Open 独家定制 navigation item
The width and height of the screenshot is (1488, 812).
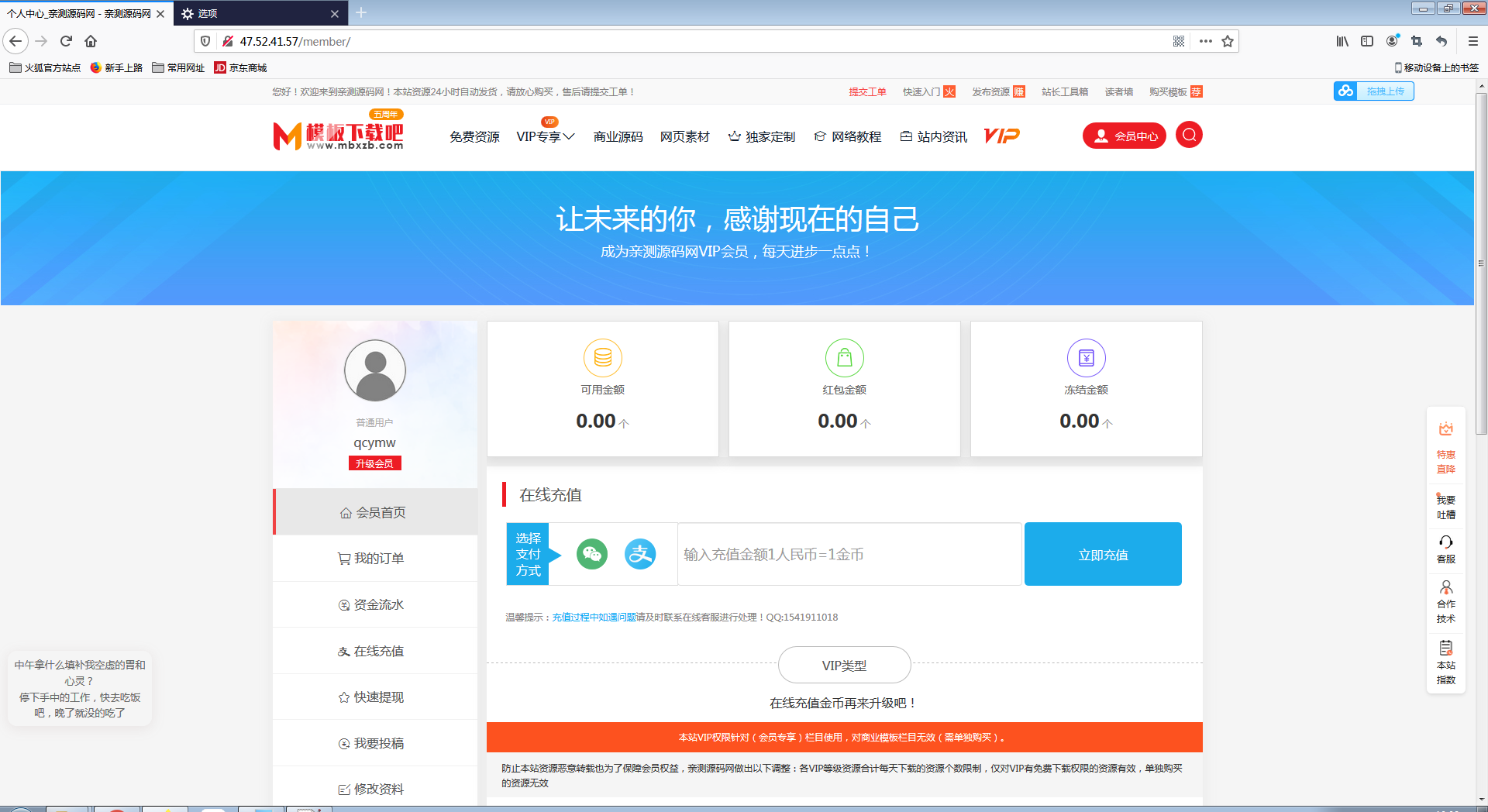point(762,136)
